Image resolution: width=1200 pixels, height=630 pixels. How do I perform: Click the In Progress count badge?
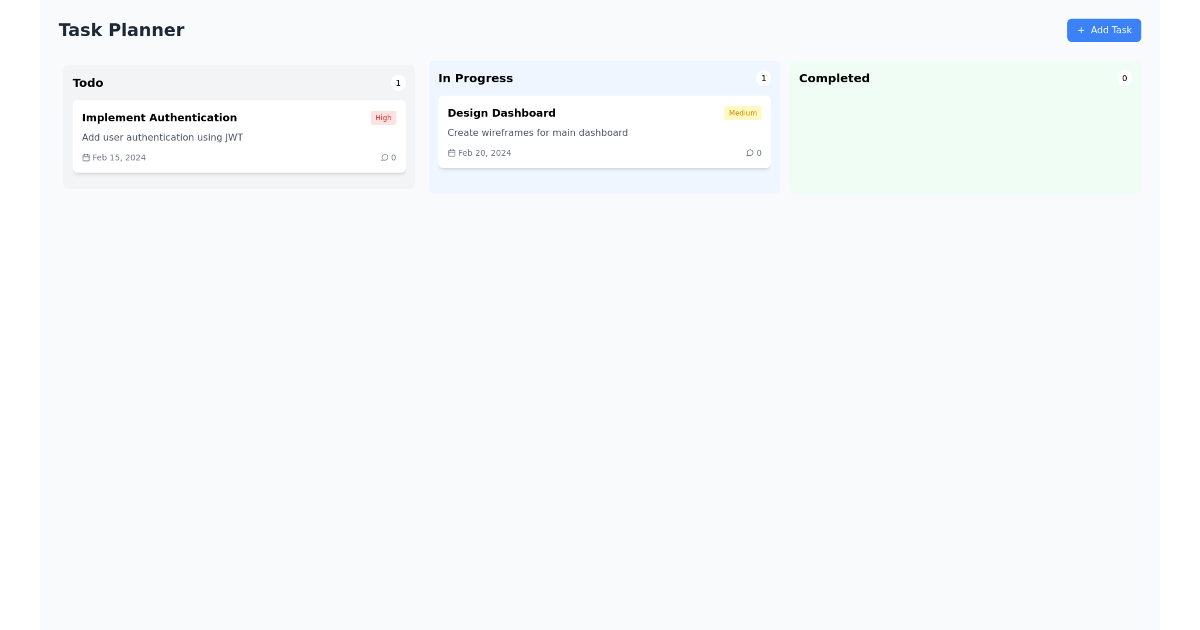coord(764,78)
